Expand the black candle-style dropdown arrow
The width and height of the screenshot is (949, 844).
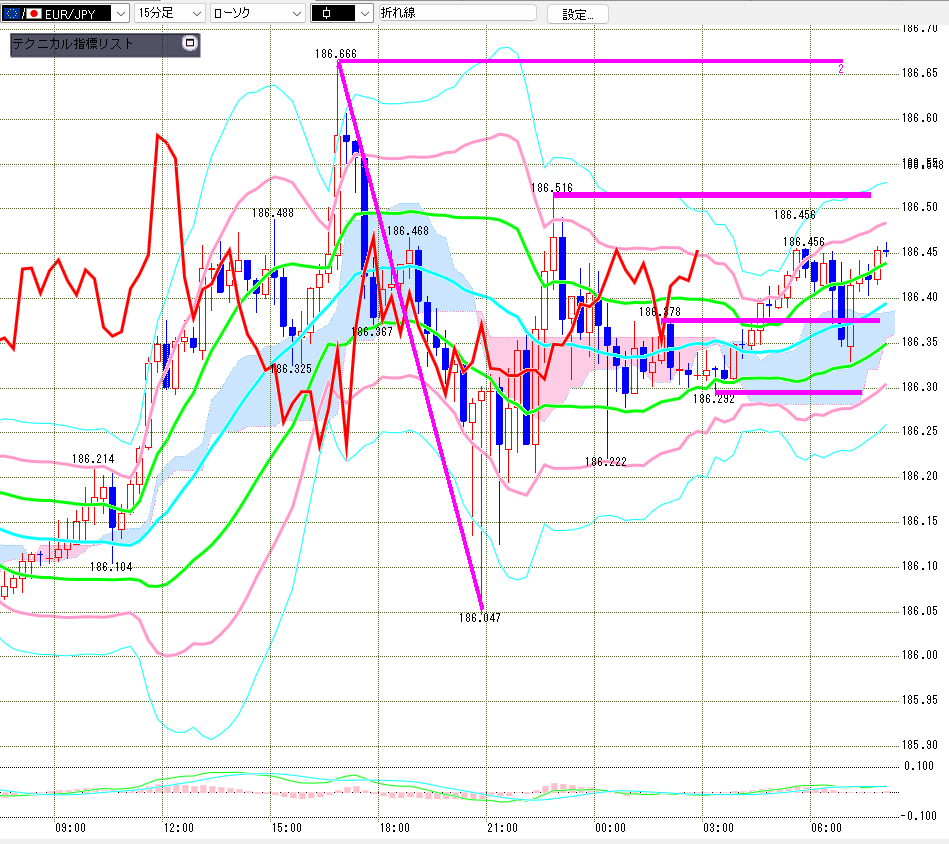click(365, 13)
